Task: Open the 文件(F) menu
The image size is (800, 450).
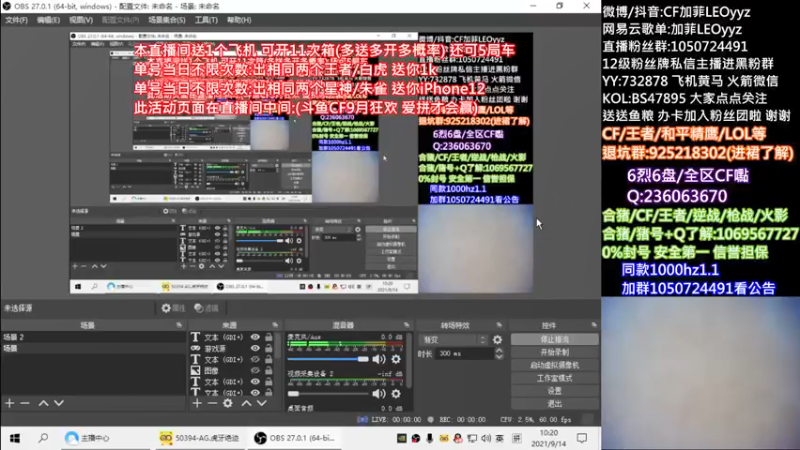Action: pos(16,20)
